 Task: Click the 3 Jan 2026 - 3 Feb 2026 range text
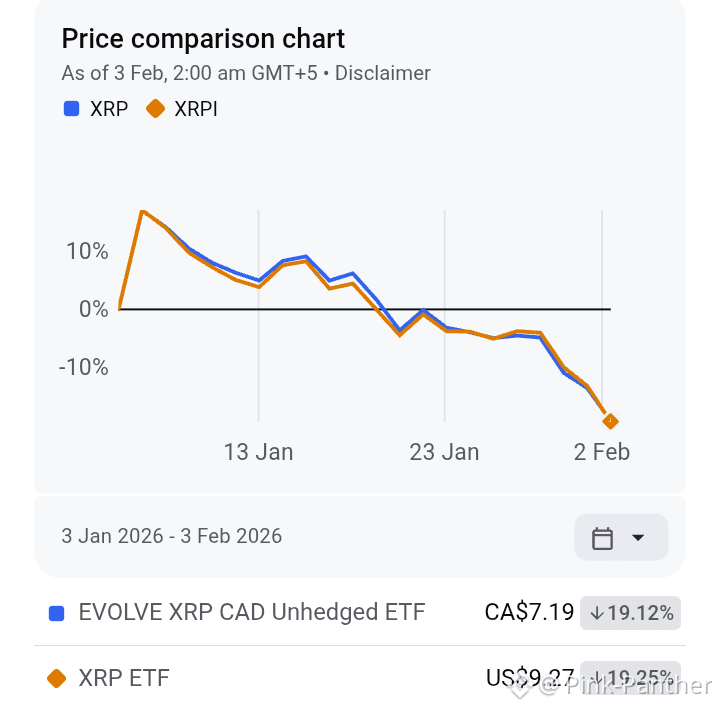pos(172,536)
